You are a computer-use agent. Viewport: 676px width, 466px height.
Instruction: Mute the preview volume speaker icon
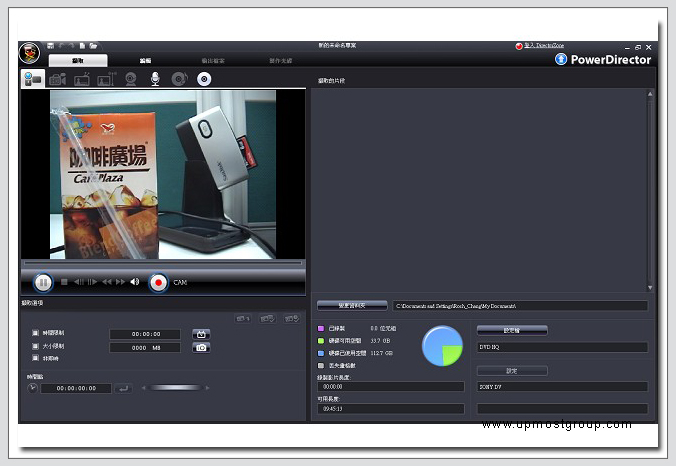135,282
